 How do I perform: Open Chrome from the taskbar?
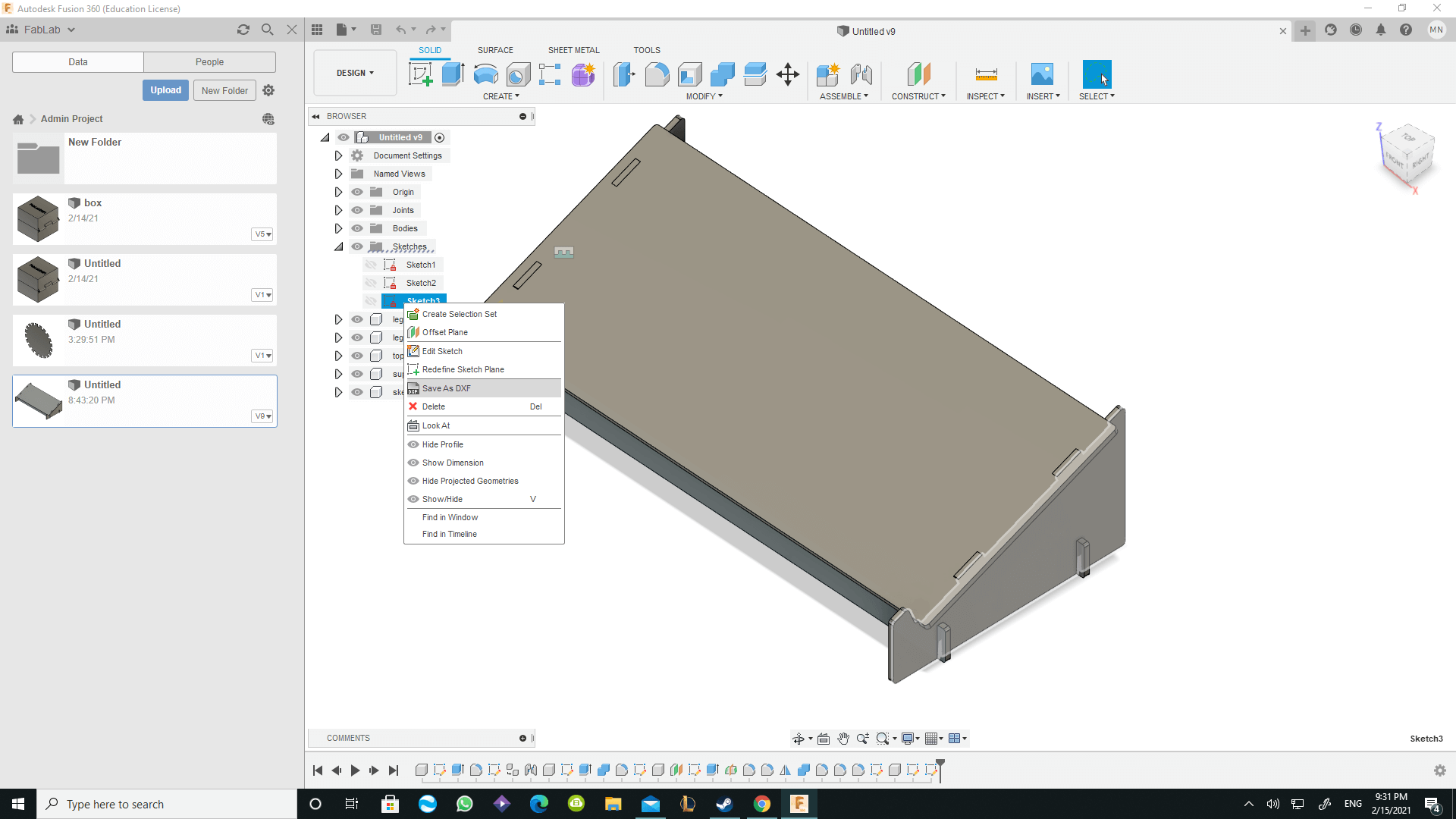tap(762, 804)
